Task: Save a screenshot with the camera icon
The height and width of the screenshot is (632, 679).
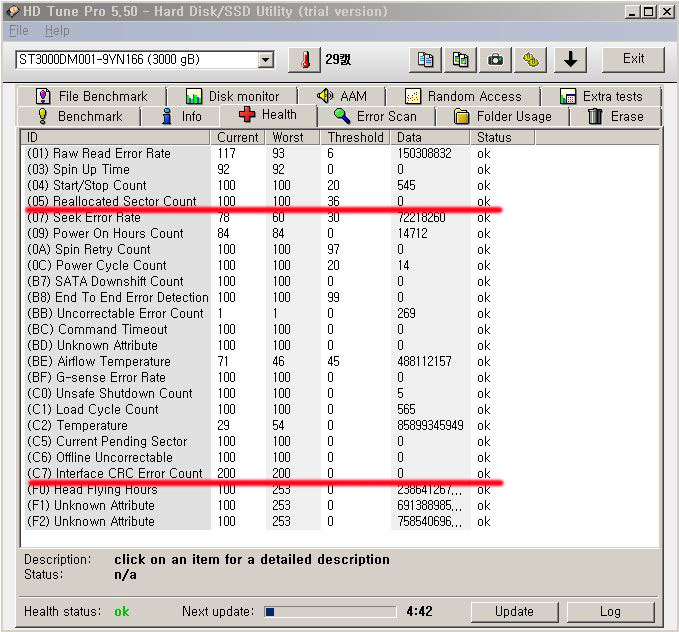Action: [495, 60]
